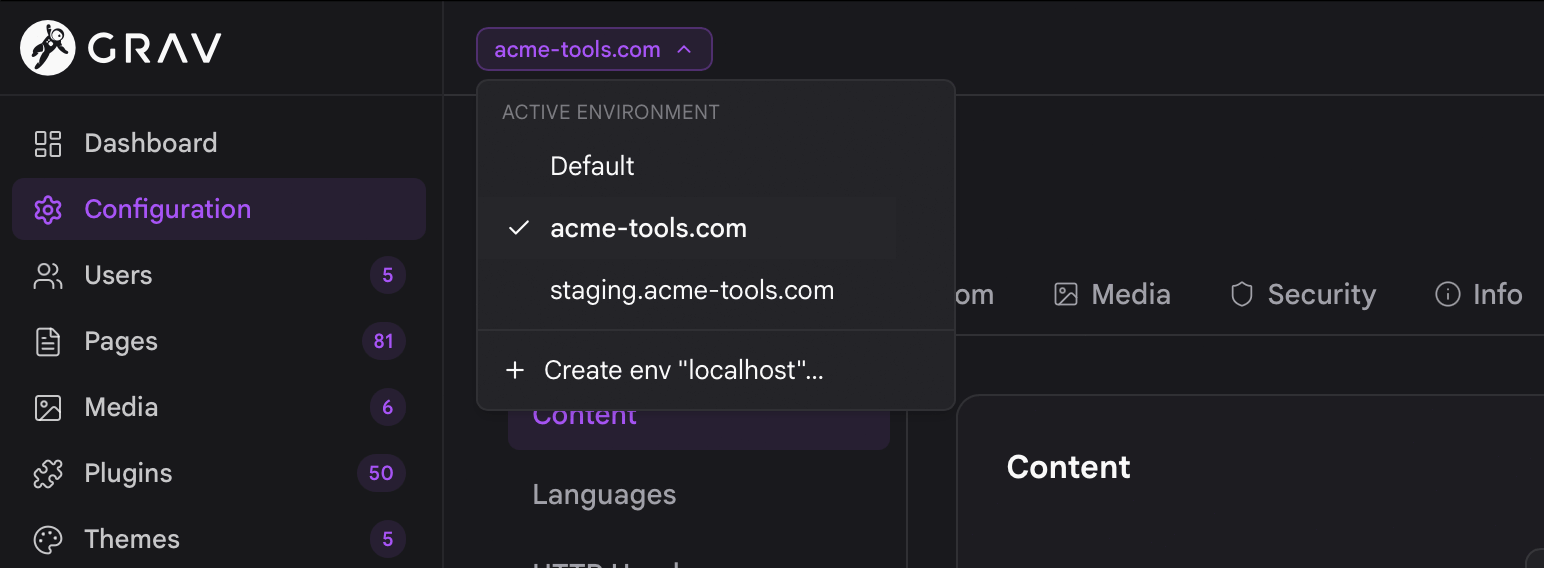Open the Dashboard sidebar item

[x=219, y=143]
